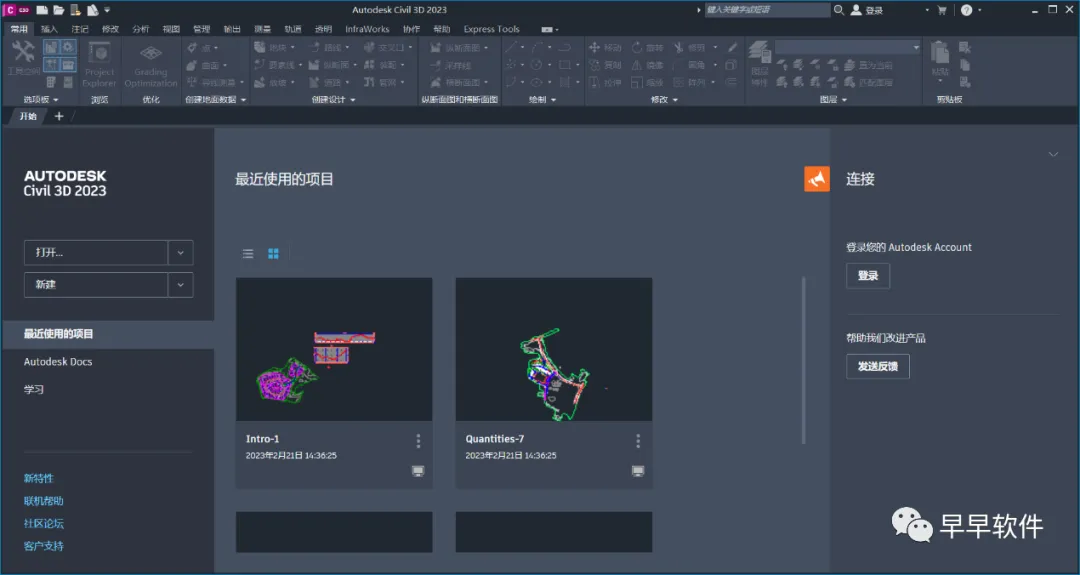
Task: Click the user account icon beside 登录
Action: click(x=855, y=10)
